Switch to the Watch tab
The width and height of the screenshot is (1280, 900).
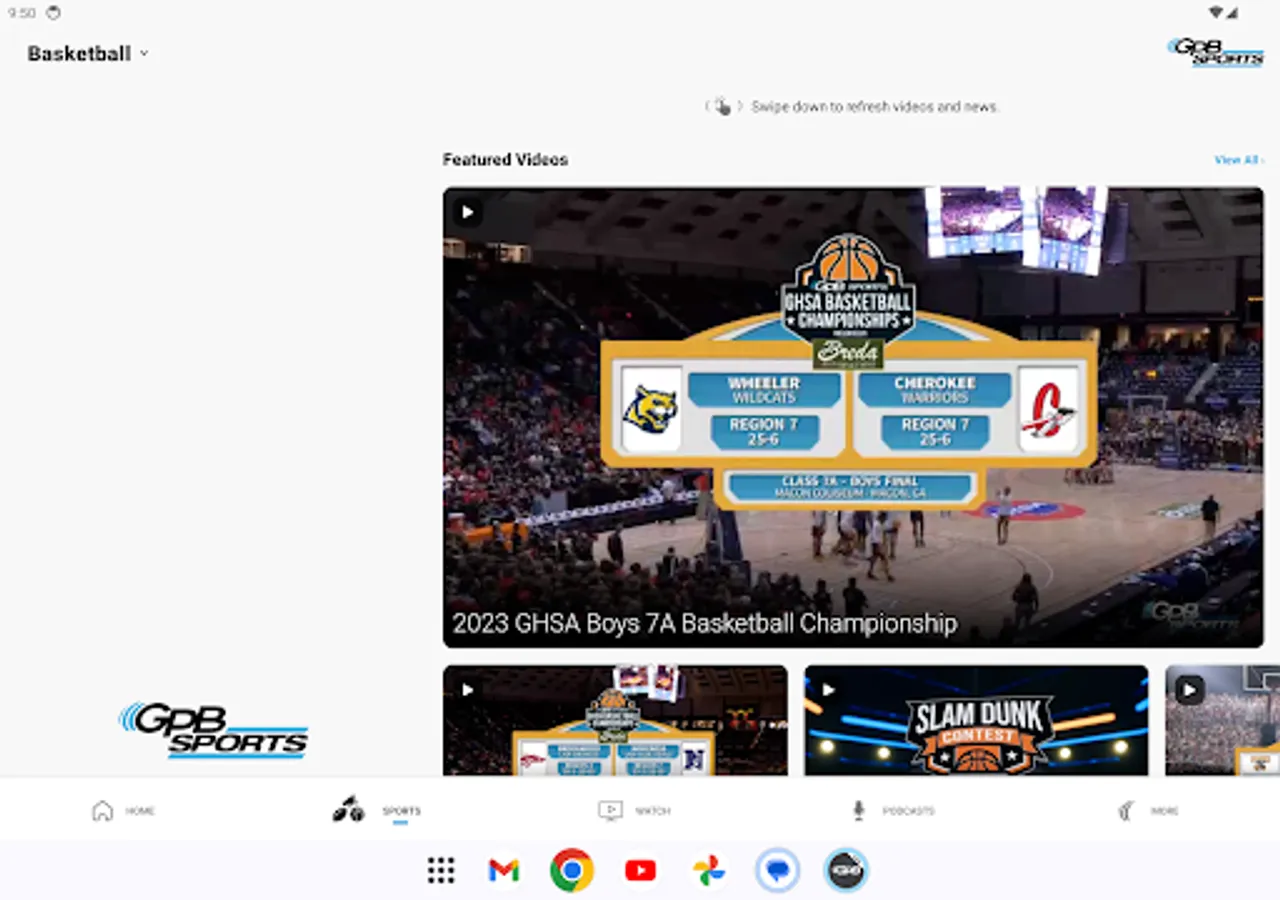(x=634, y=811)
